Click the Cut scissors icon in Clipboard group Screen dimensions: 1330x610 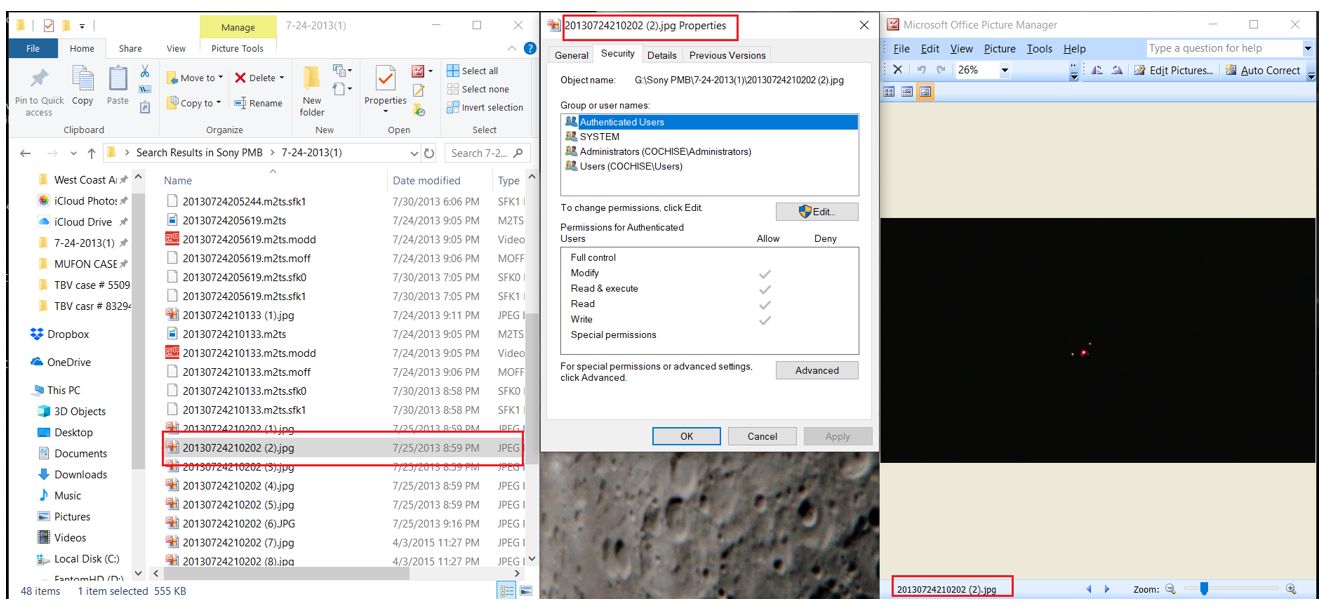click(145, 71)
